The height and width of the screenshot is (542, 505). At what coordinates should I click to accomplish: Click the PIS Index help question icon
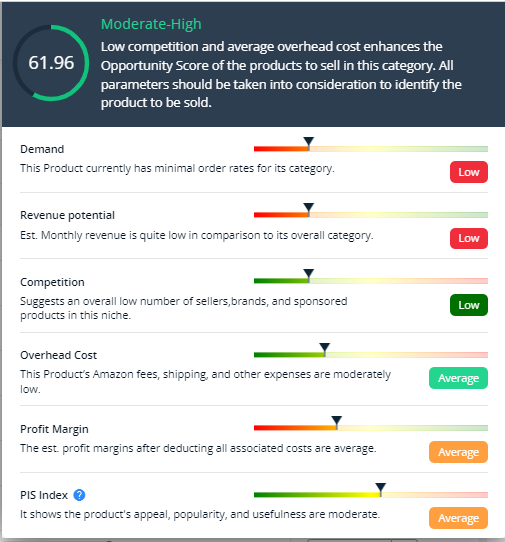[79, 495]
